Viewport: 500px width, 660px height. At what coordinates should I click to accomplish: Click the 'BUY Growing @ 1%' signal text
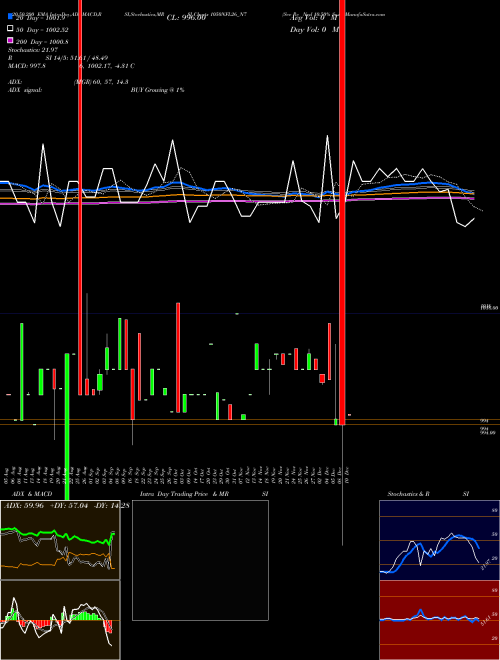point(157,90)
